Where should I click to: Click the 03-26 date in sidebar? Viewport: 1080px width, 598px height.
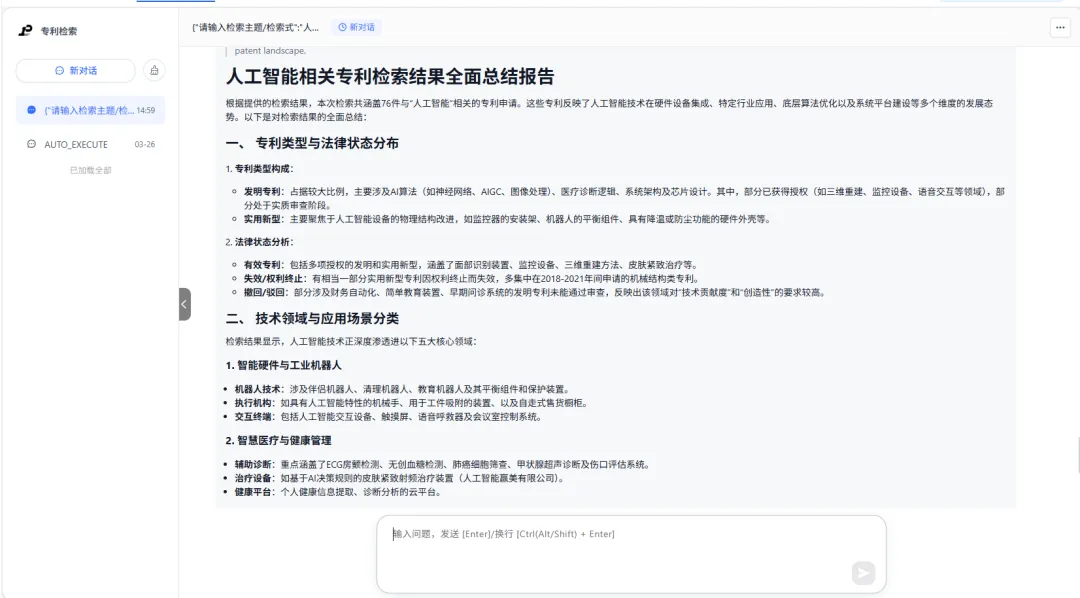(x=145, y=144)
